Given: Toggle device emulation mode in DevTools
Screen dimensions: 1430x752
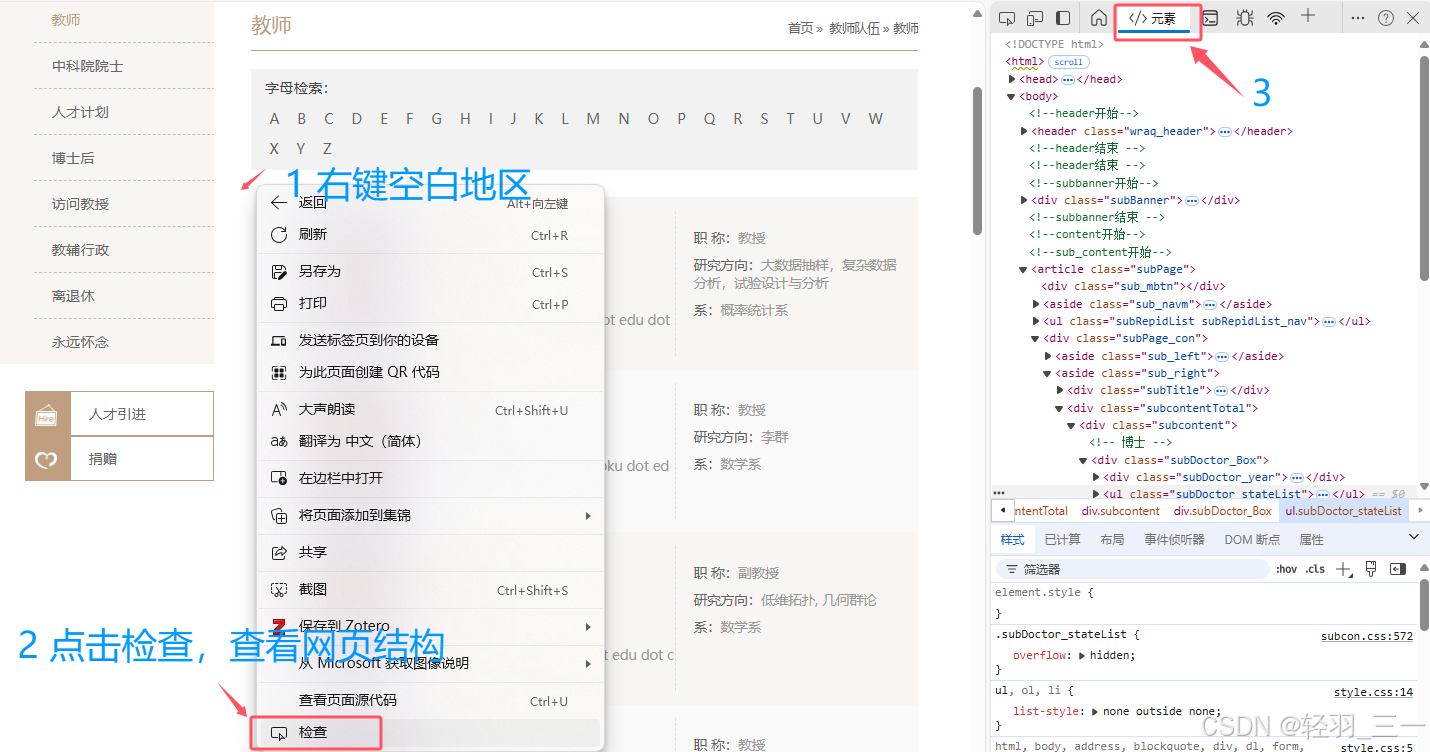Looking at the screenshot, I should tap(1035, 17).
